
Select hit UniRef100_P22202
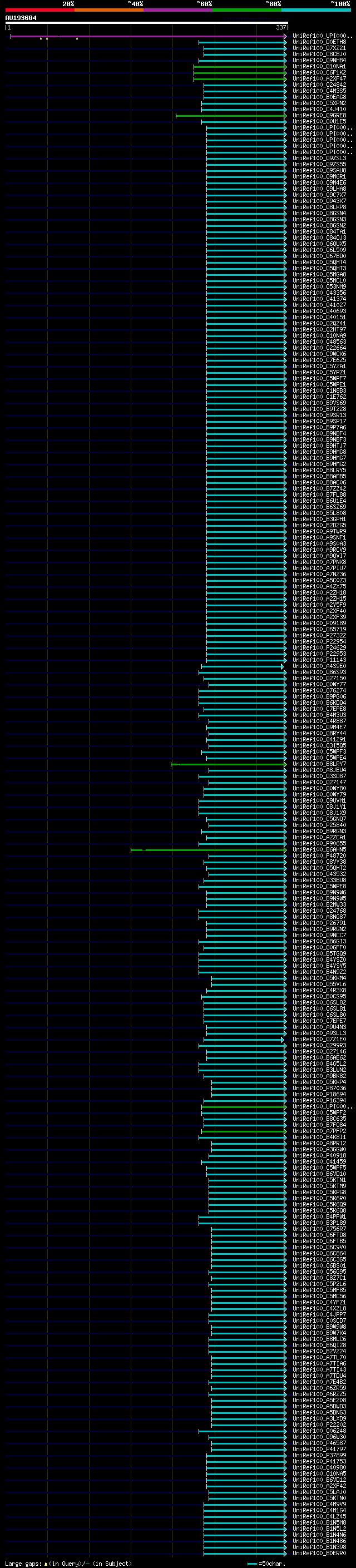tap(319, 1424)
